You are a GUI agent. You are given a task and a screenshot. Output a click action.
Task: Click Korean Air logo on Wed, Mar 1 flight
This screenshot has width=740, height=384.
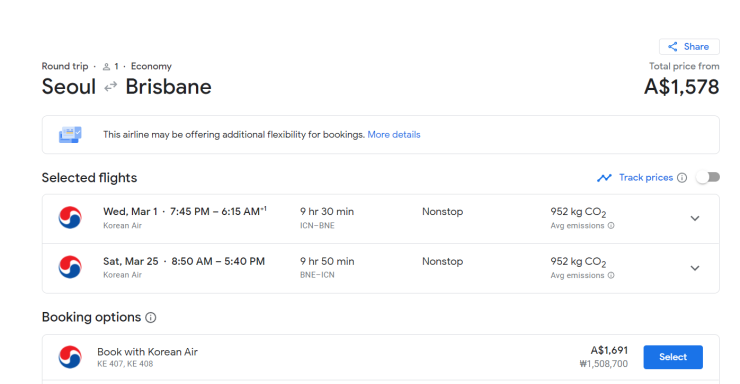coord(70,217)
